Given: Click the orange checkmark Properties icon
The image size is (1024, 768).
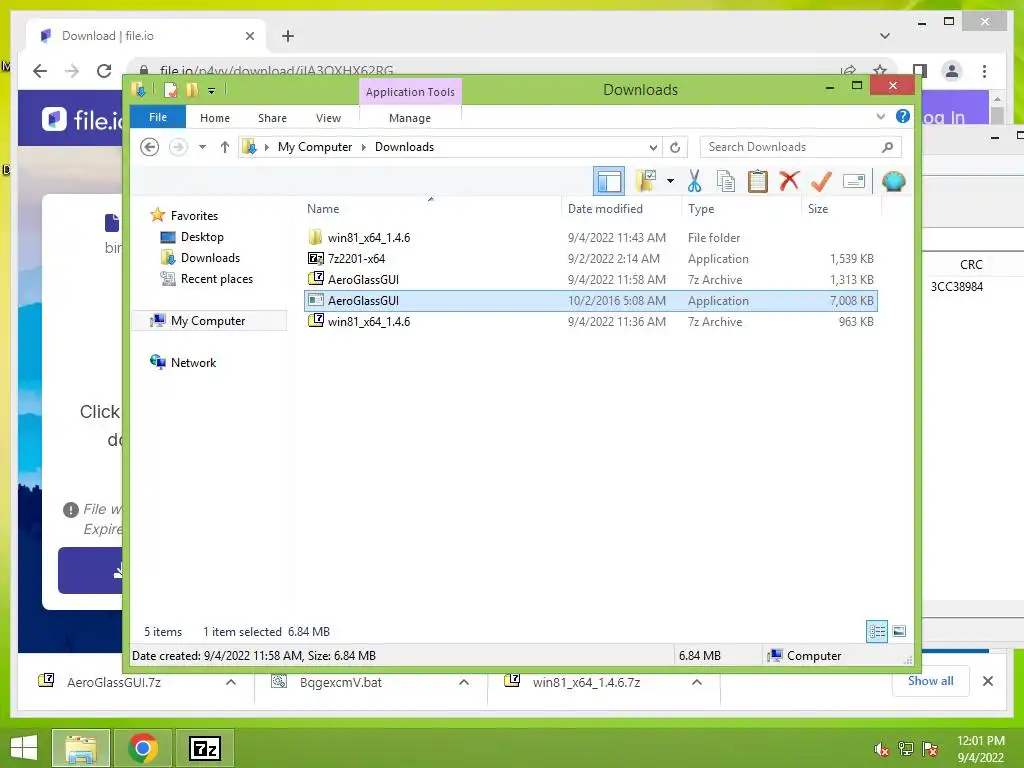Looking at the screenshot, I should coord(821,182).
